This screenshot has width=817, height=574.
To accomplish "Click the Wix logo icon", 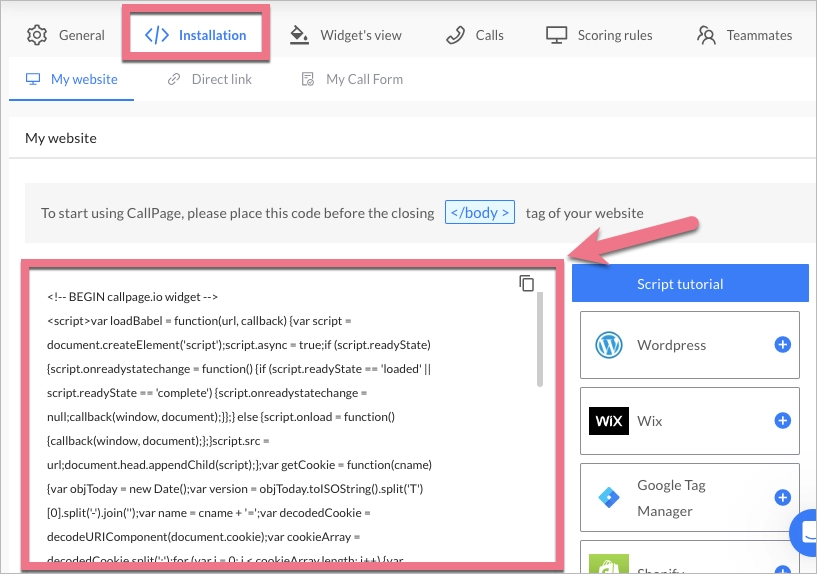I will pyautogui.click(x=609, y=421).
